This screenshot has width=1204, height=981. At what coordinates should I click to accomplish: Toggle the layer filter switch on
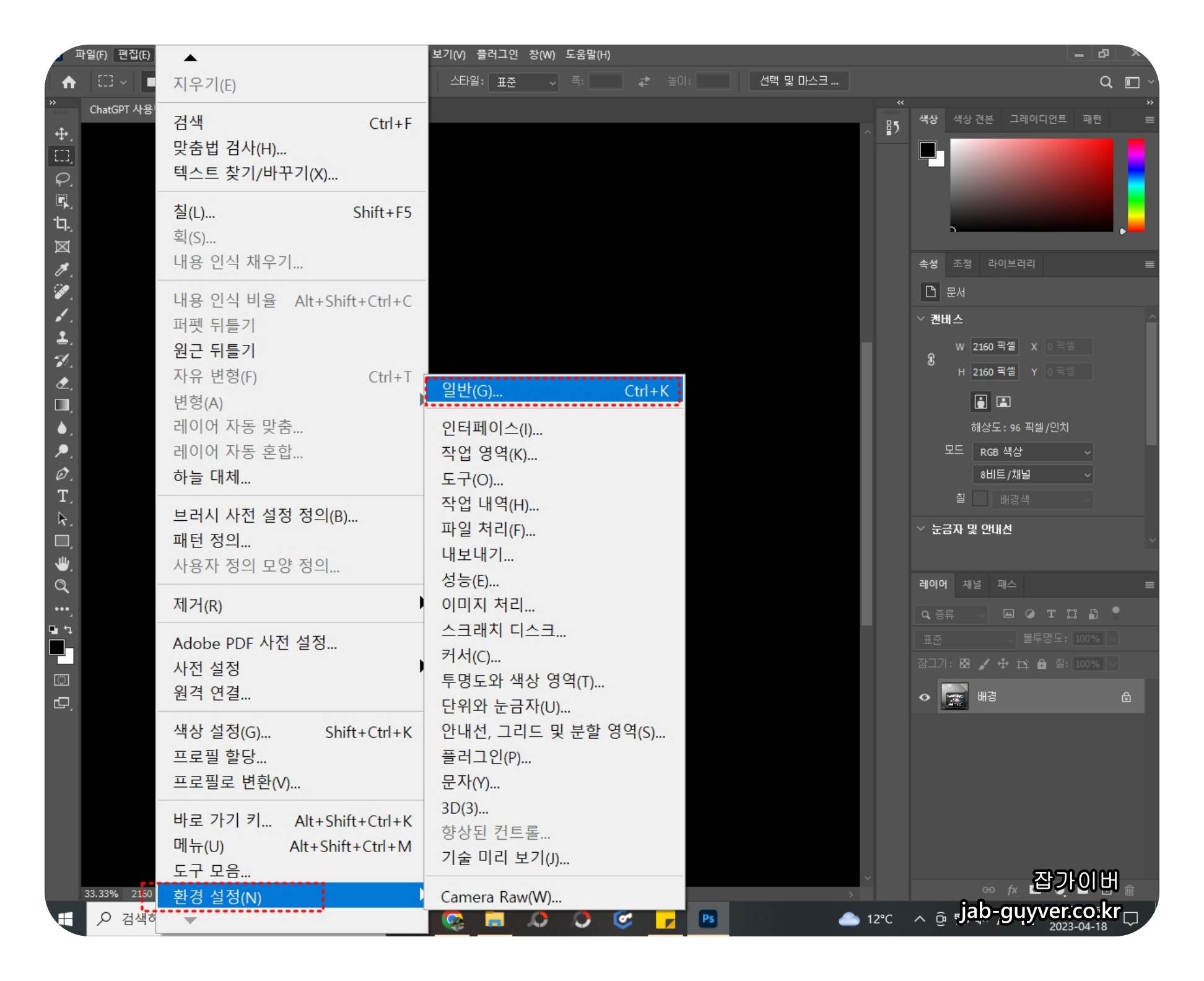(1115, 612)
